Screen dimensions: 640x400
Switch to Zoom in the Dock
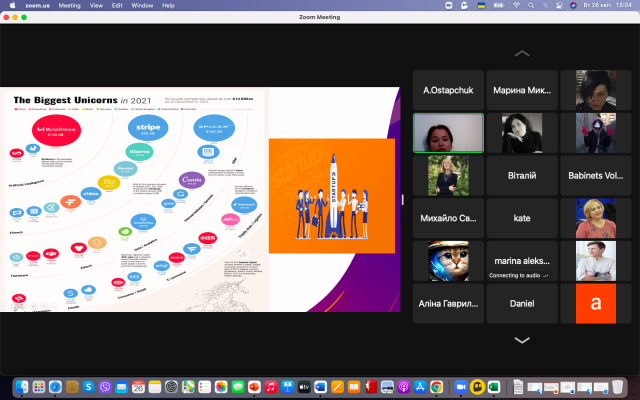coord(461,386)
